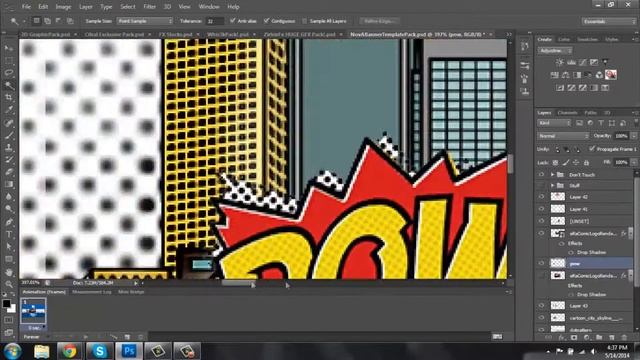Click Lock image pixels brush icon
This screenshot has width=640, height=360.
(x=566, y=162)
